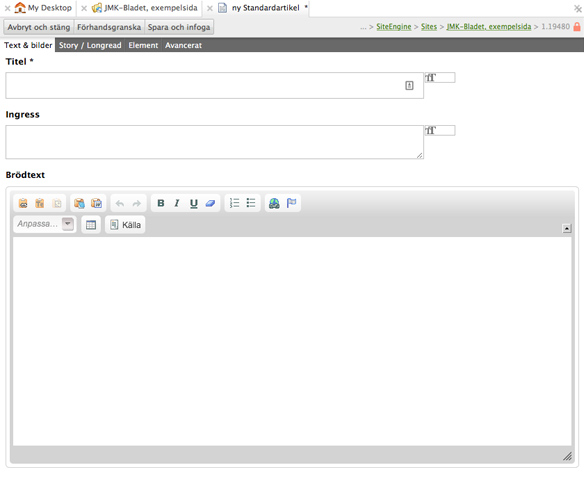Image resolution: width=584 pixels, height=480 pixels.
Task: Click the Paste from Word icon
Action: click(x=96, y=203)
